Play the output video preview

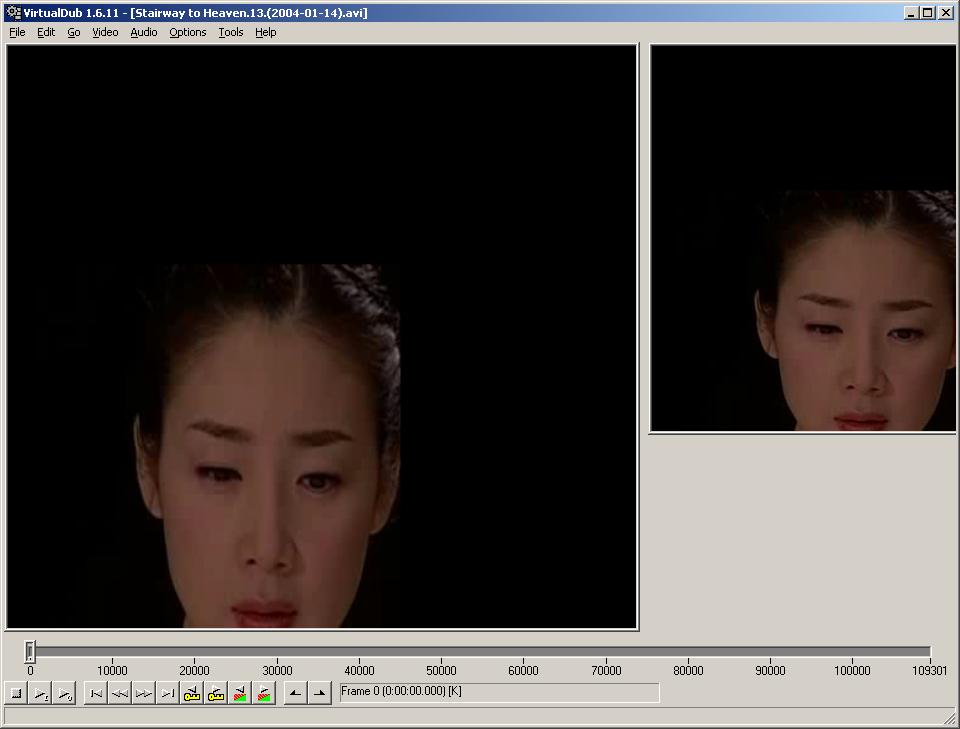(64, 693)
